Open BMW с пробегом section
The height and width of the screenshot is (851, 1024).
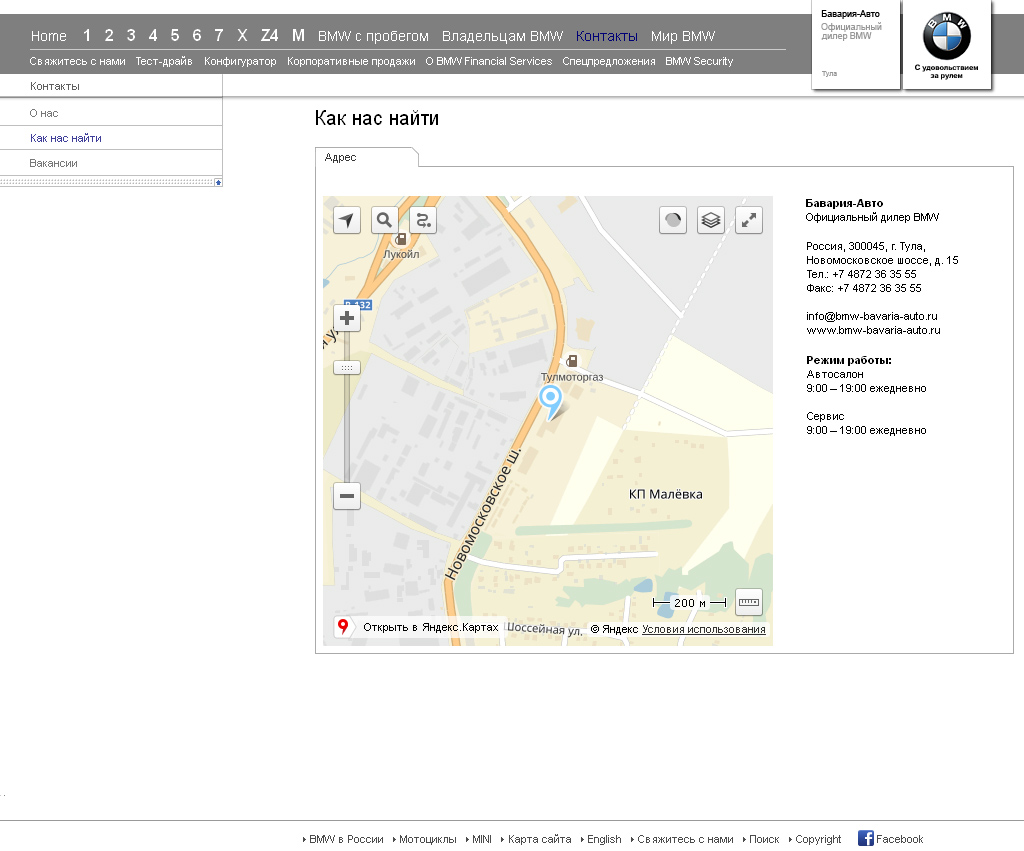click(x=373, y=36)
